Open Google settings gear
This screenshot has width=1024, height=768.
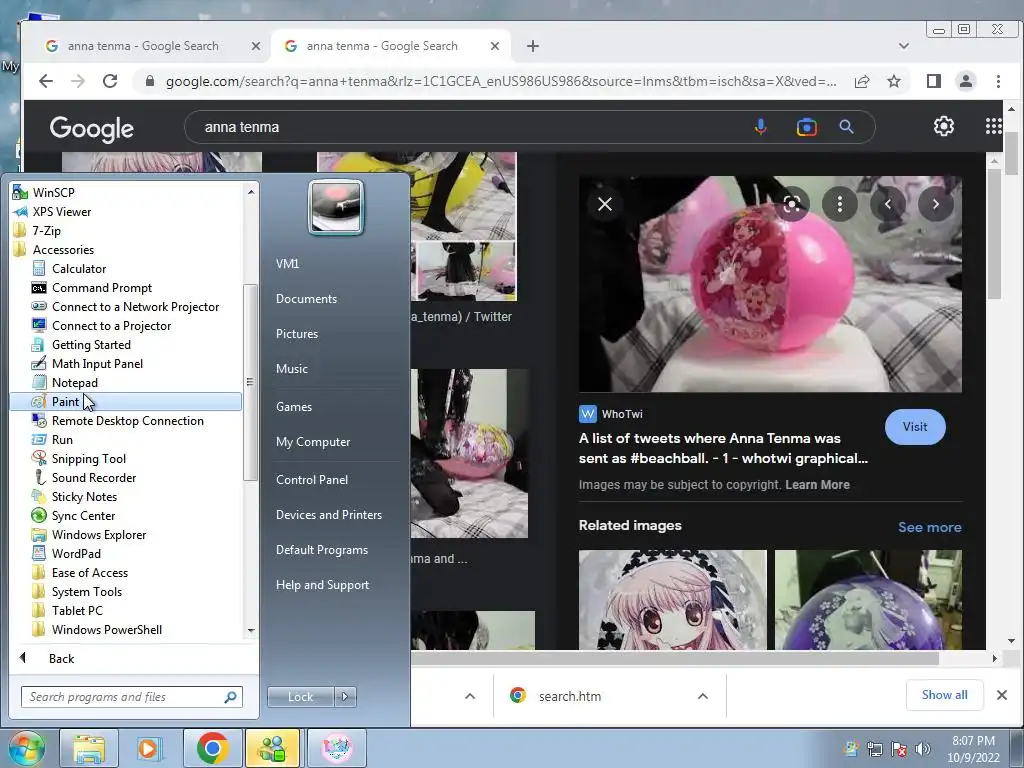944,126
